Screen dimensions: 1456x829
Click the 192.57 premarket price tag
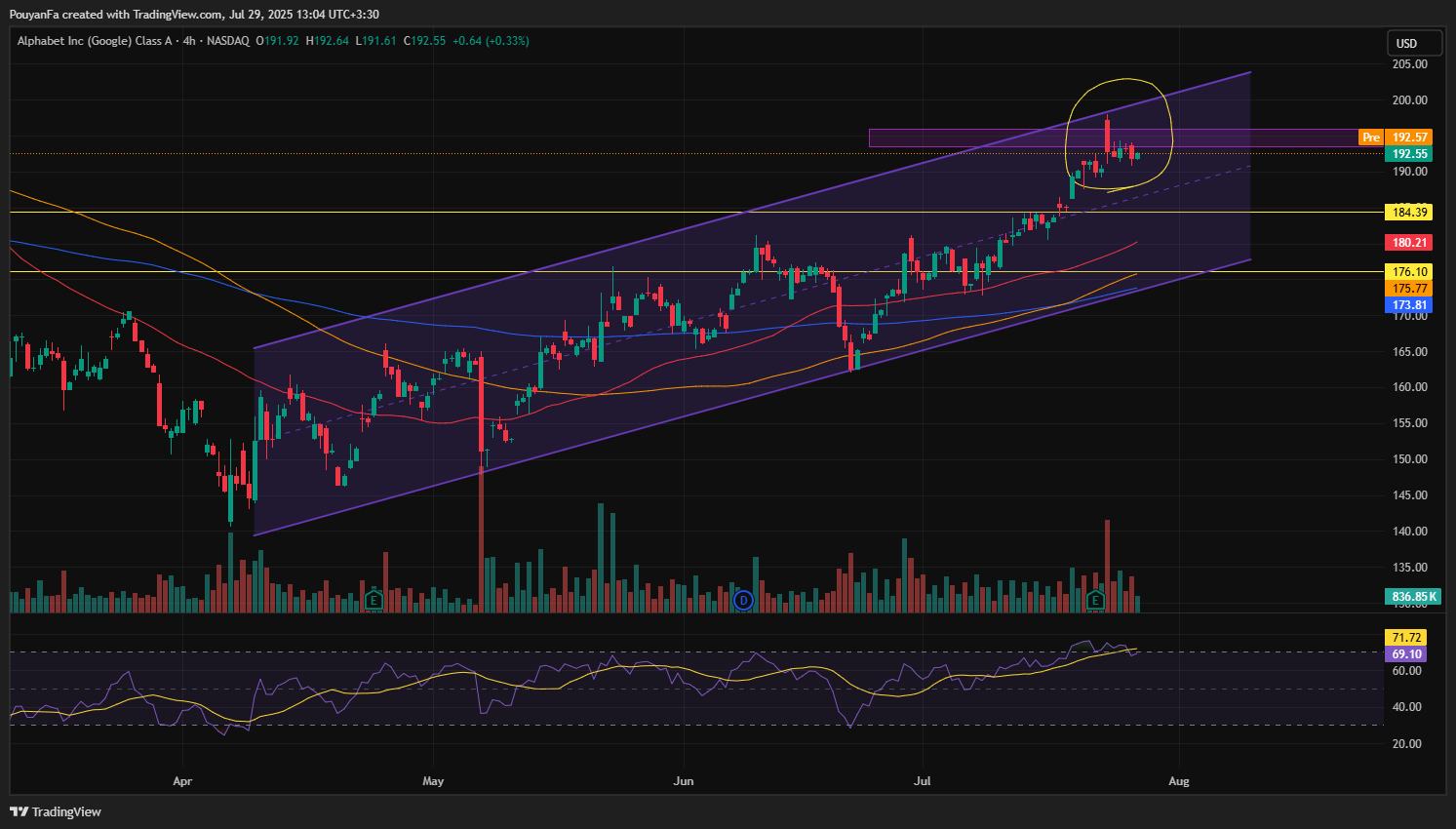[x=1409, y=138]
